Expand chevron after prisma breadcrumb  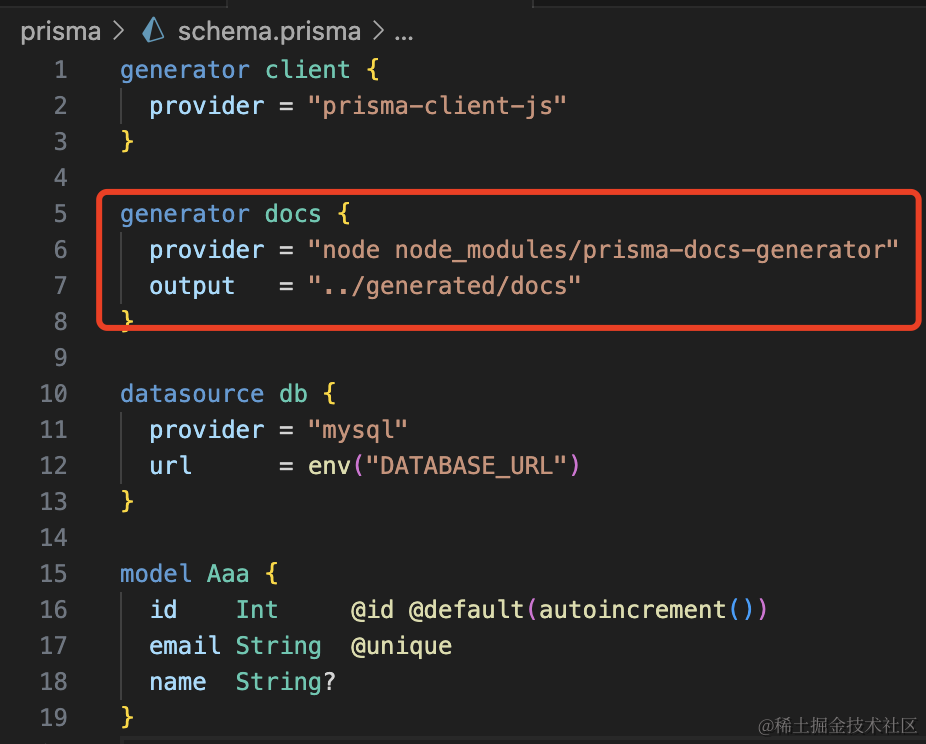[119, 31]
